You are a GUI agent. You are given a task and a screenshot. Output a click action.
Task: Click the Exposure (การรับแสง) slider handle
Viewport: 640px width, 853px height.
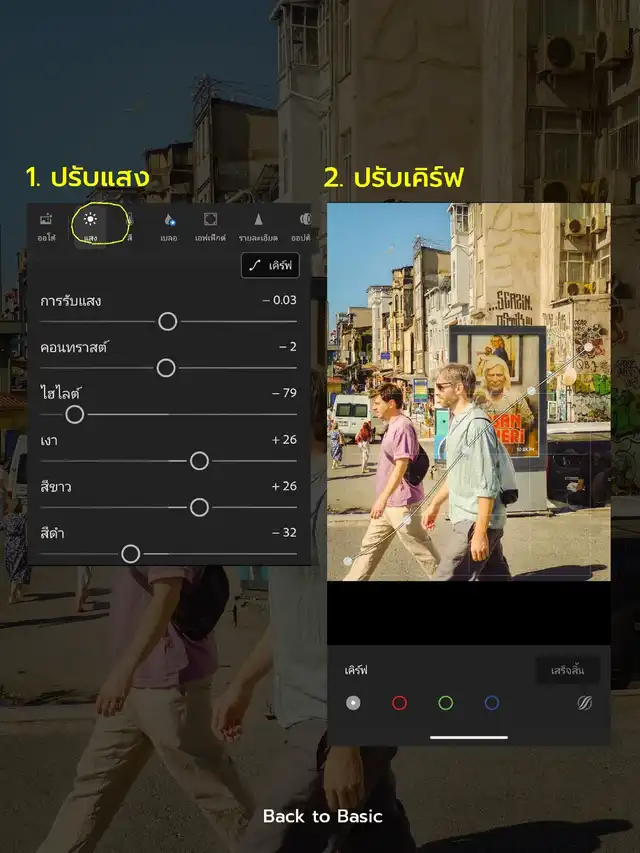[x=168, y=321]
